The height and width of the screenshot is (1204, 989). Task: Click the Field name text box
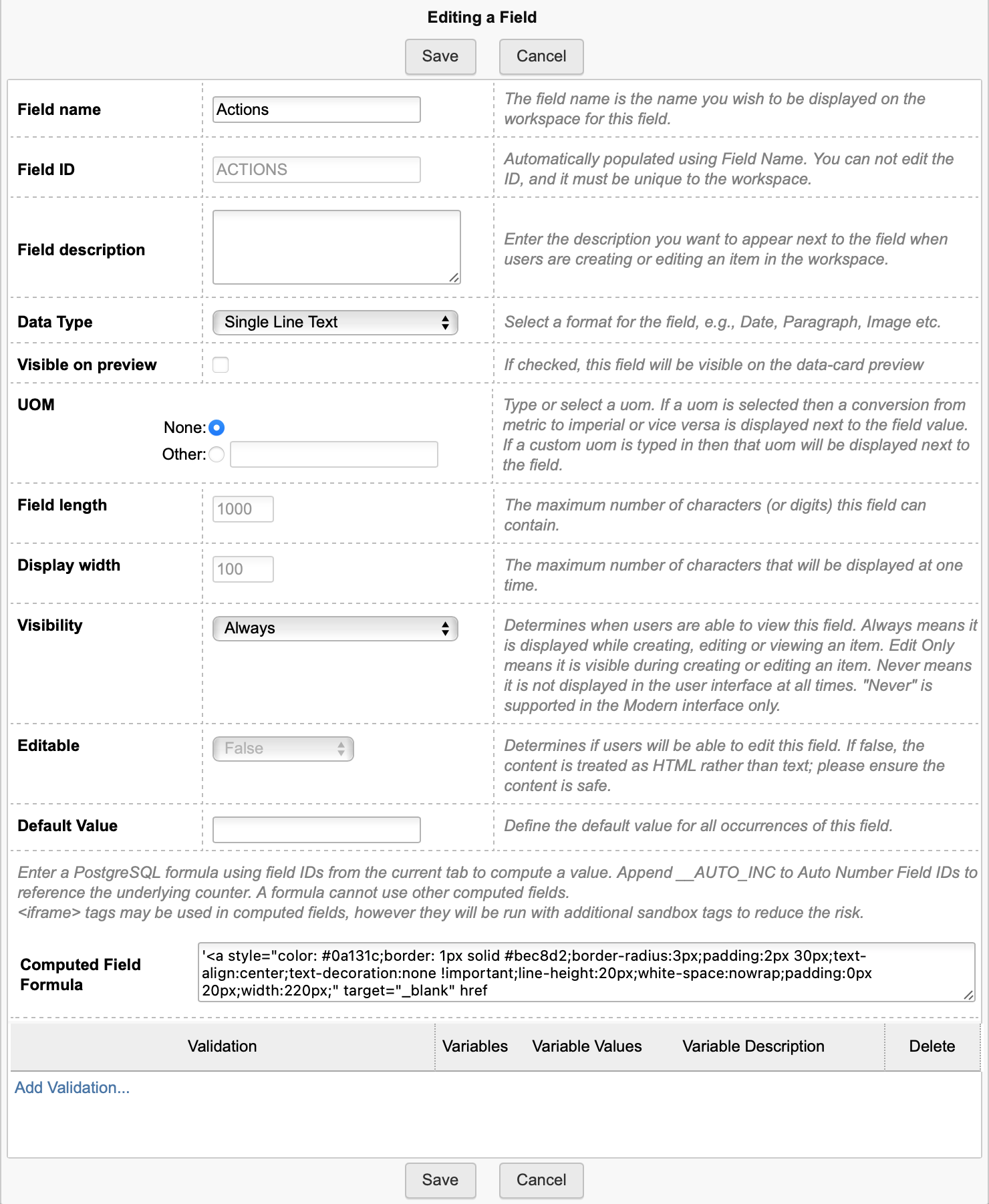pyautogui.click(x=316, y=110)
